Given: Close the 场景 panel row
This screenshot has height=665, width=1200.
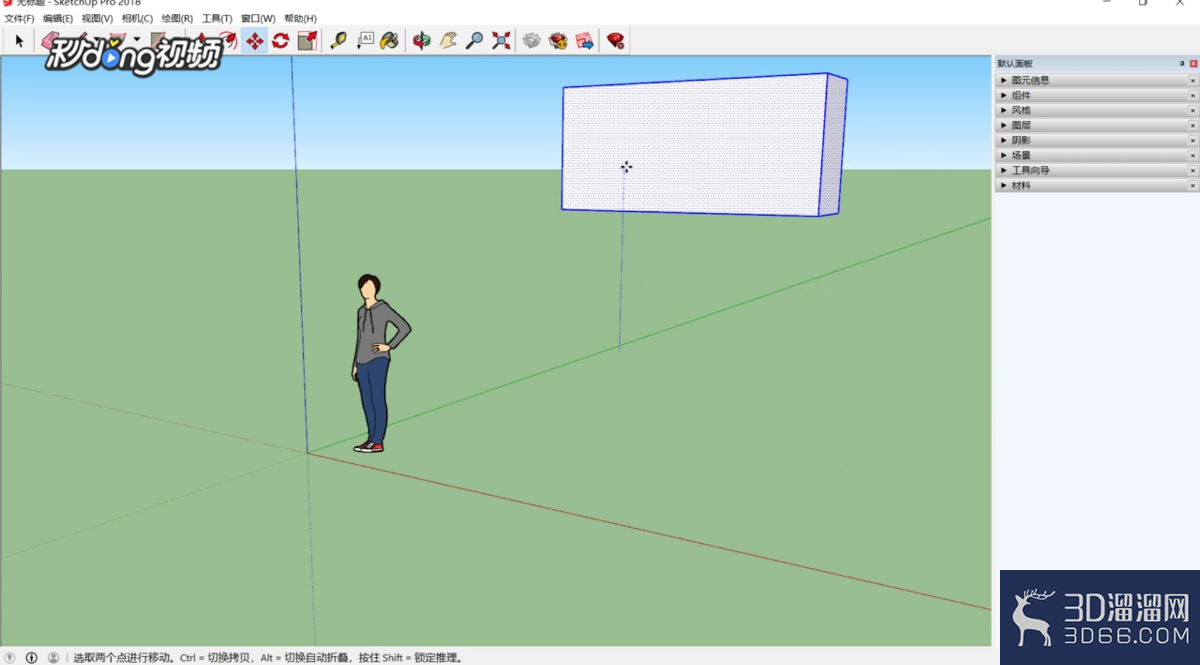Looking at the screenshot, I should [1193, 155].
